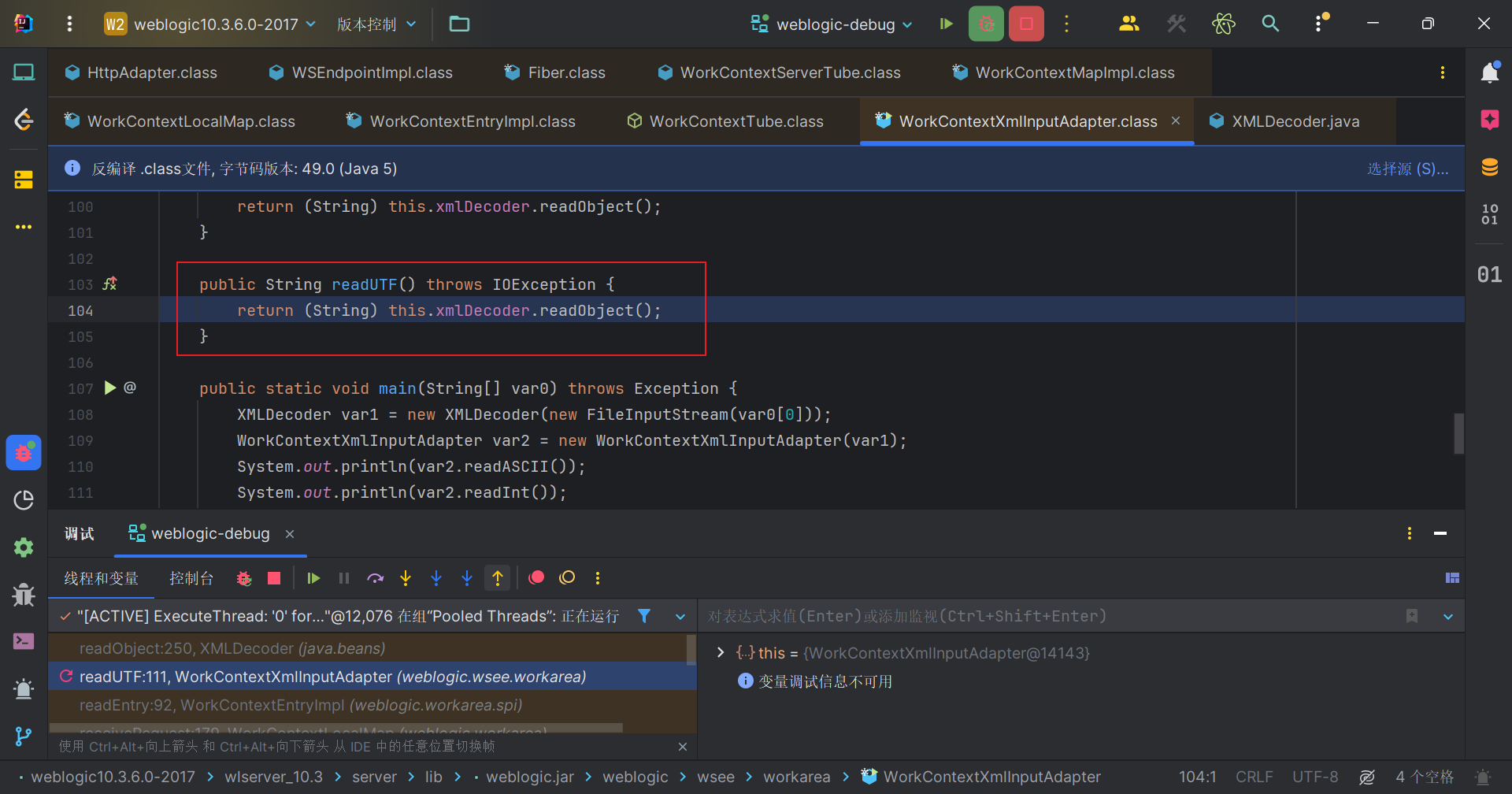
Task: Open the Services gear tool window
Action: point(24,547)
